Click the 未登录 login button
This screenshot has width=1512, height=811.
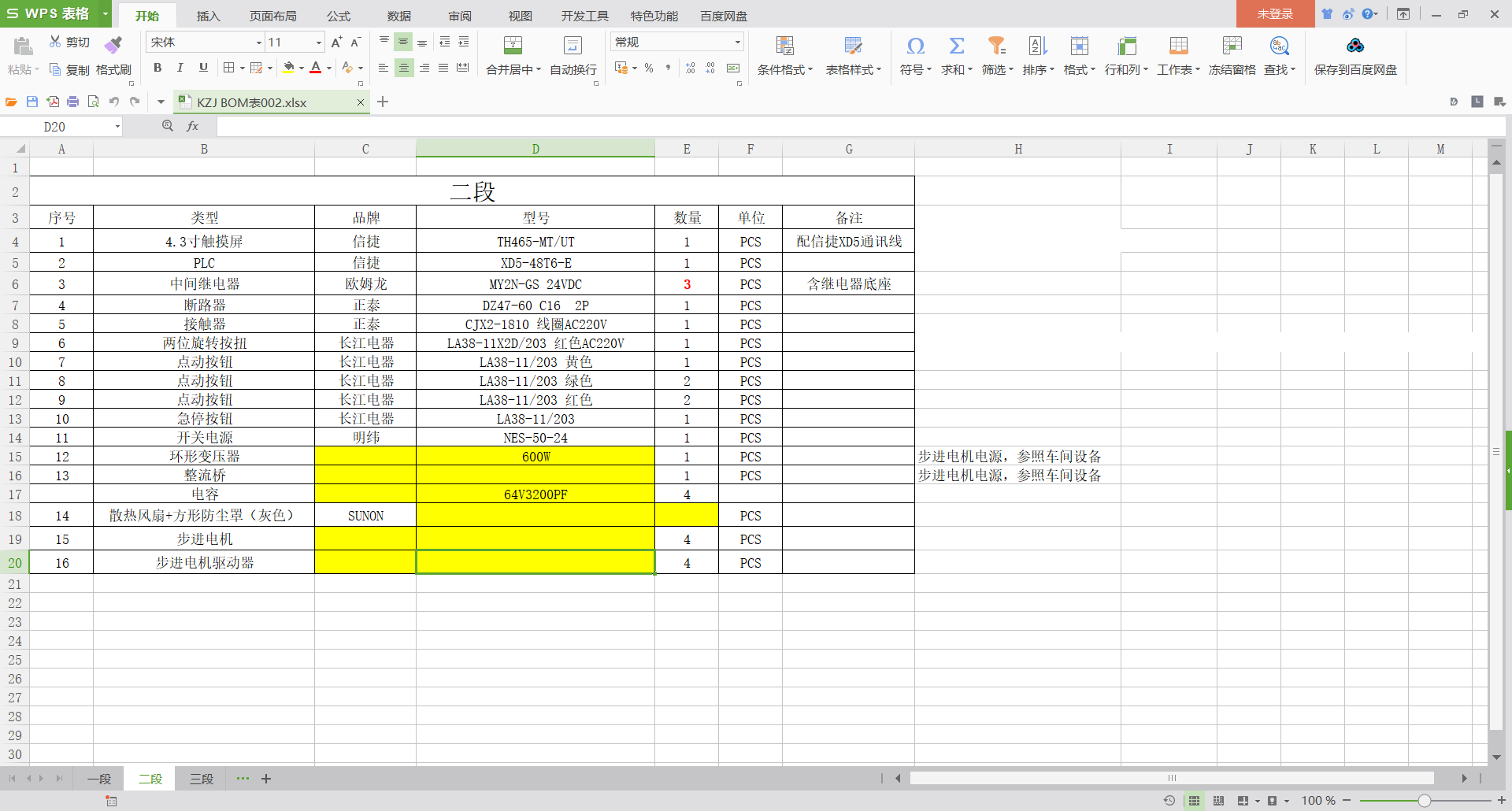coord(1274,14)
